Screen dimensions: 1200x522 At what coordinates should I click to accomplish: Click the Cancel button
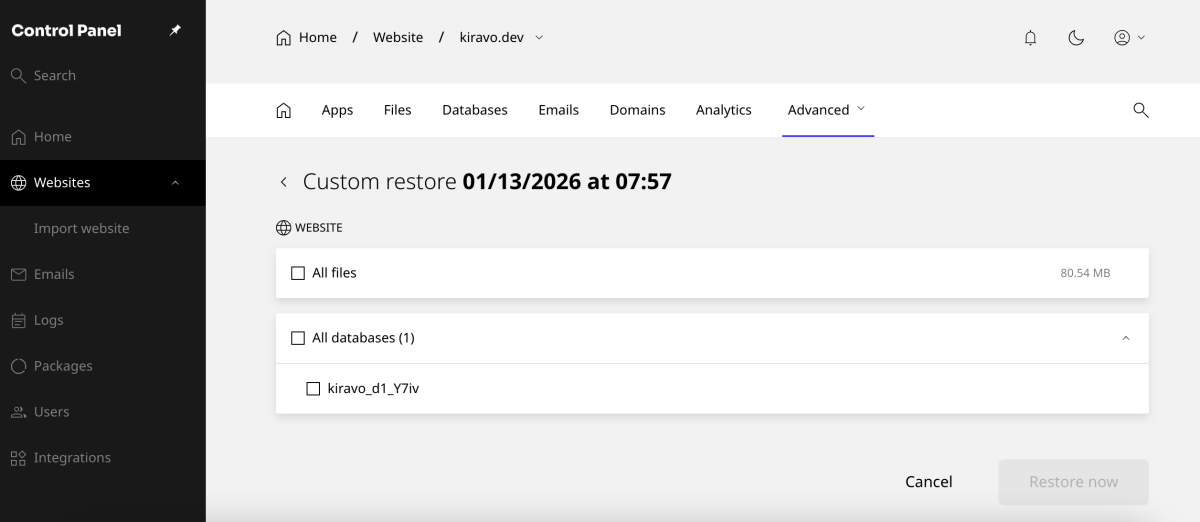click(x=928, y=482)
